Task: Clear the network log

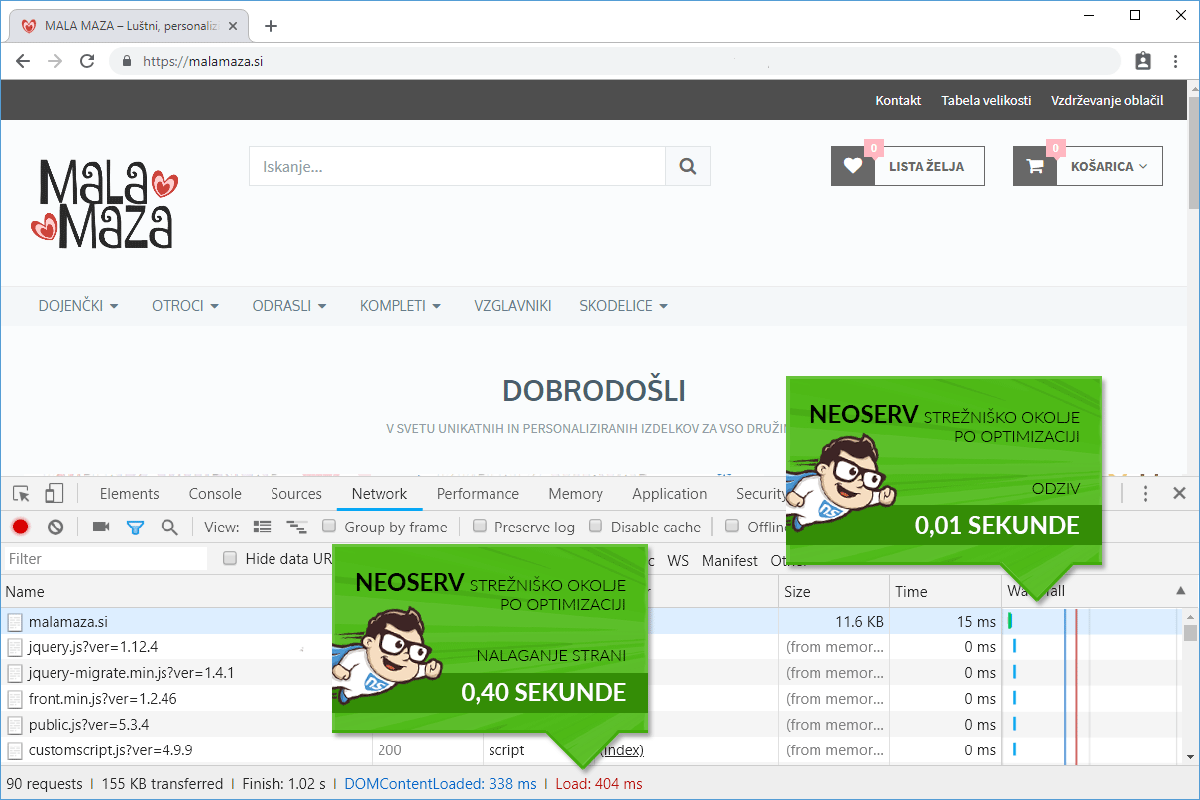Action: (56, 526)
